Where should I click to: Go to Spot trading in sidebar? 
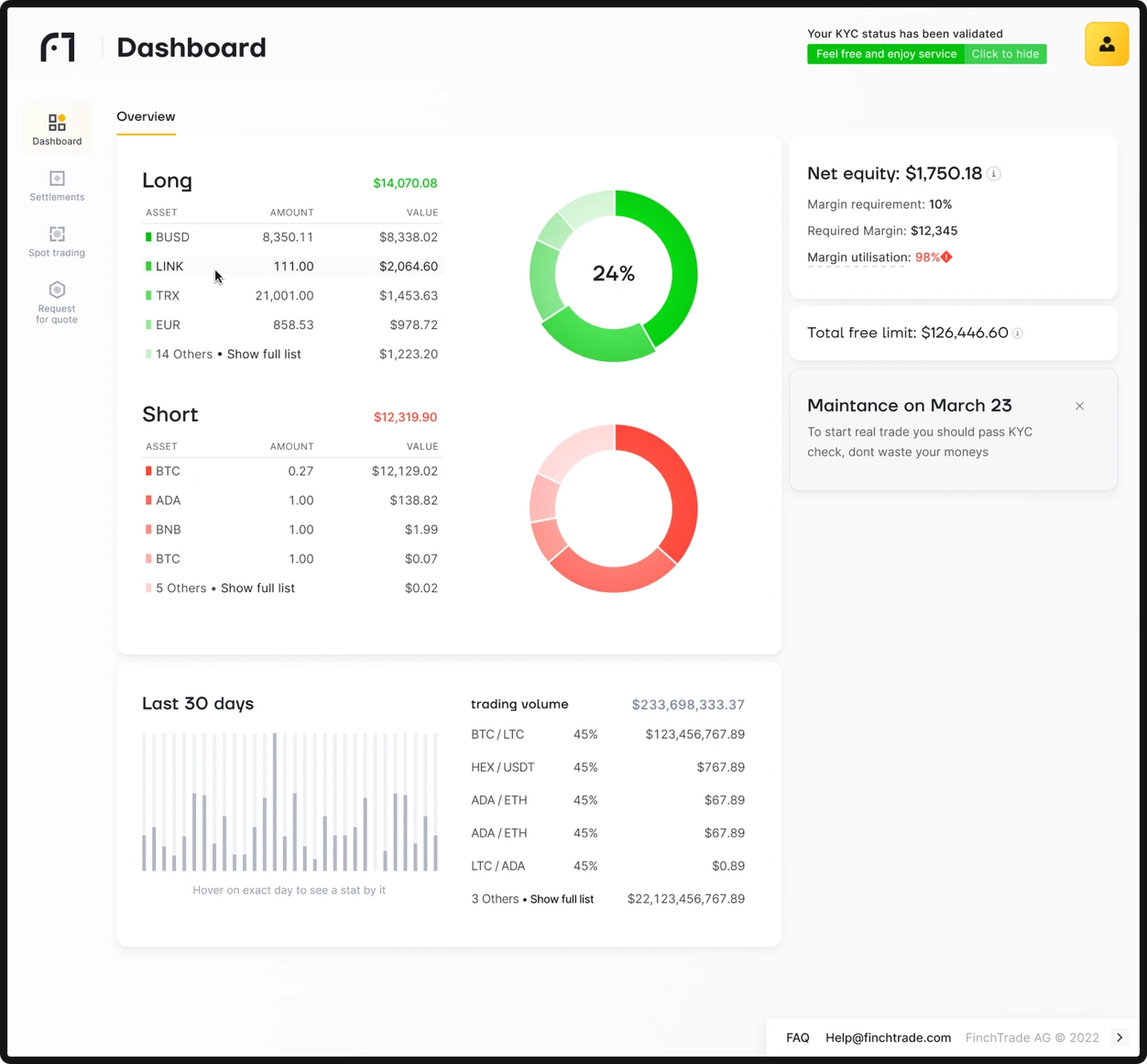click(57, 241)
